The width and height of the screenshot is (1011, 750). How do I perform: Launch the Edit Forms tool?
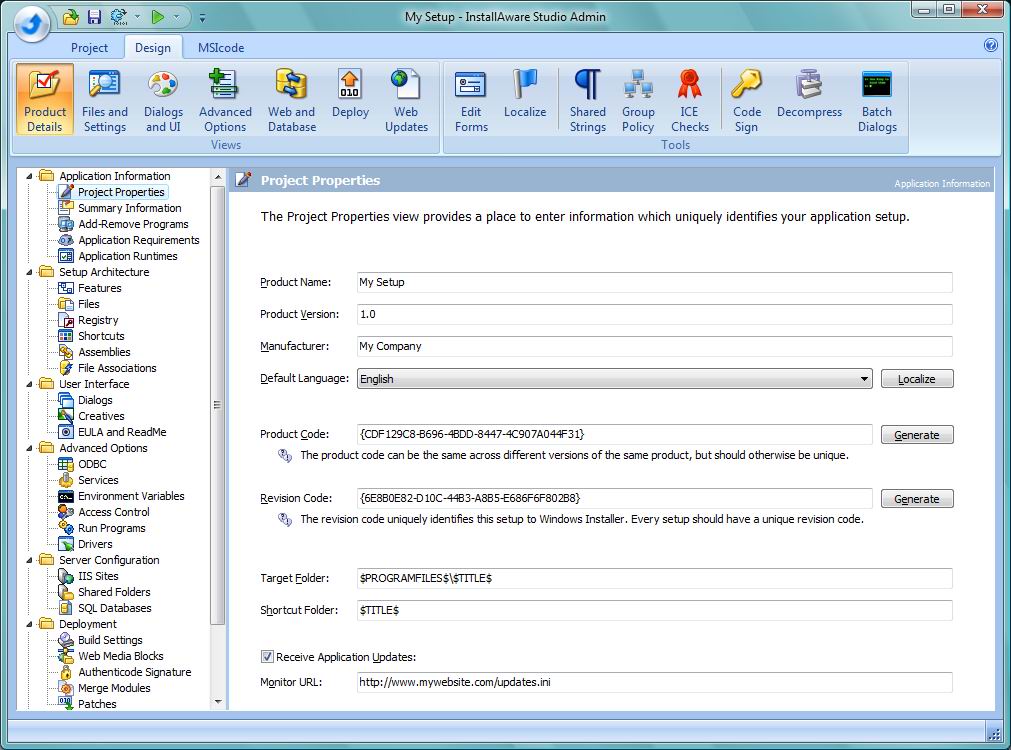point(471,99)
